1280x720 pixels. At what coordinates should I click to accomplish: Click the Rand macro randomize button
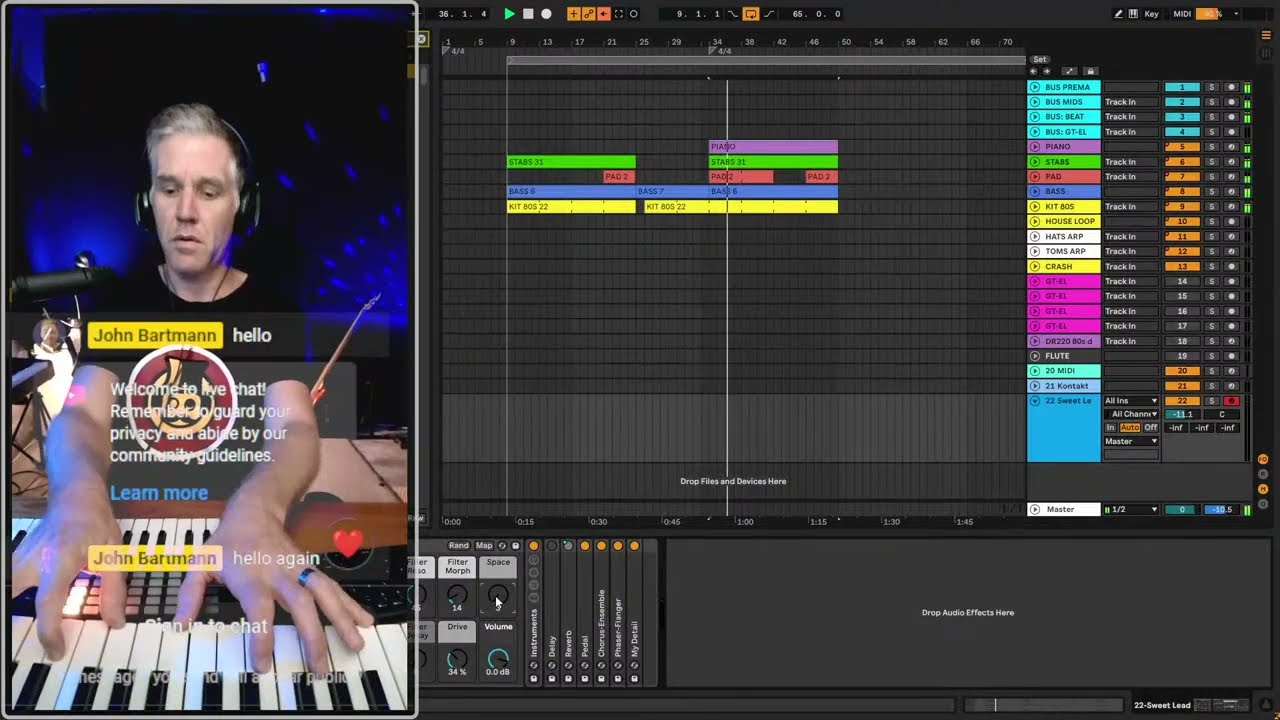(458, 546)
